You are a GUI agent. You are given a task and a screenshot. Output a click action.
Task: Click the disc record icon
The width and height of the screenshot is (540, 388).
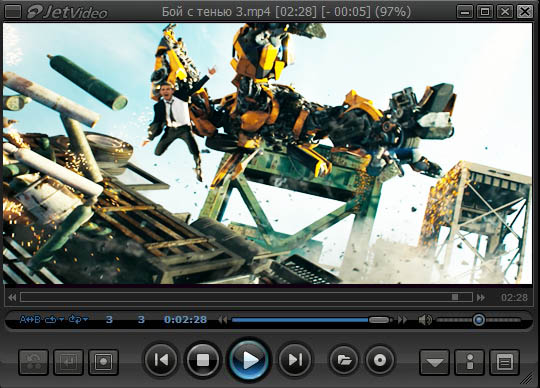coord(380,360)
